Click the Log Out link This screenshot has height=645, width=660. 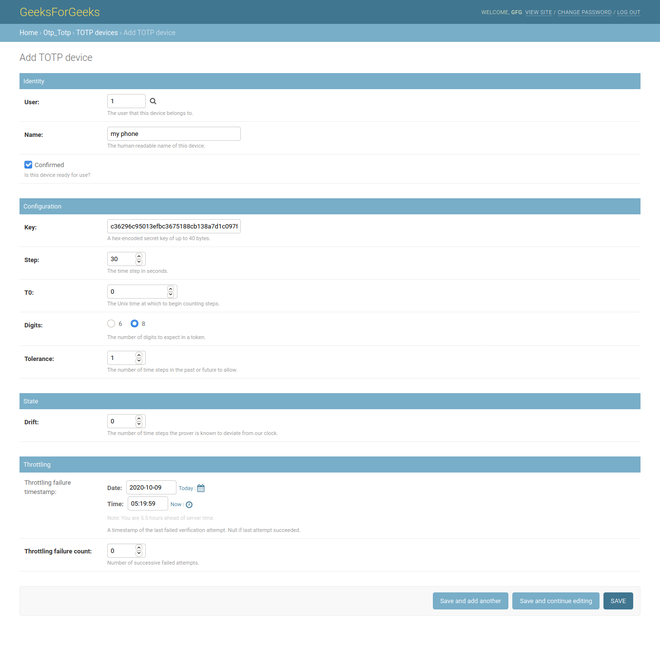pos(628,12)
